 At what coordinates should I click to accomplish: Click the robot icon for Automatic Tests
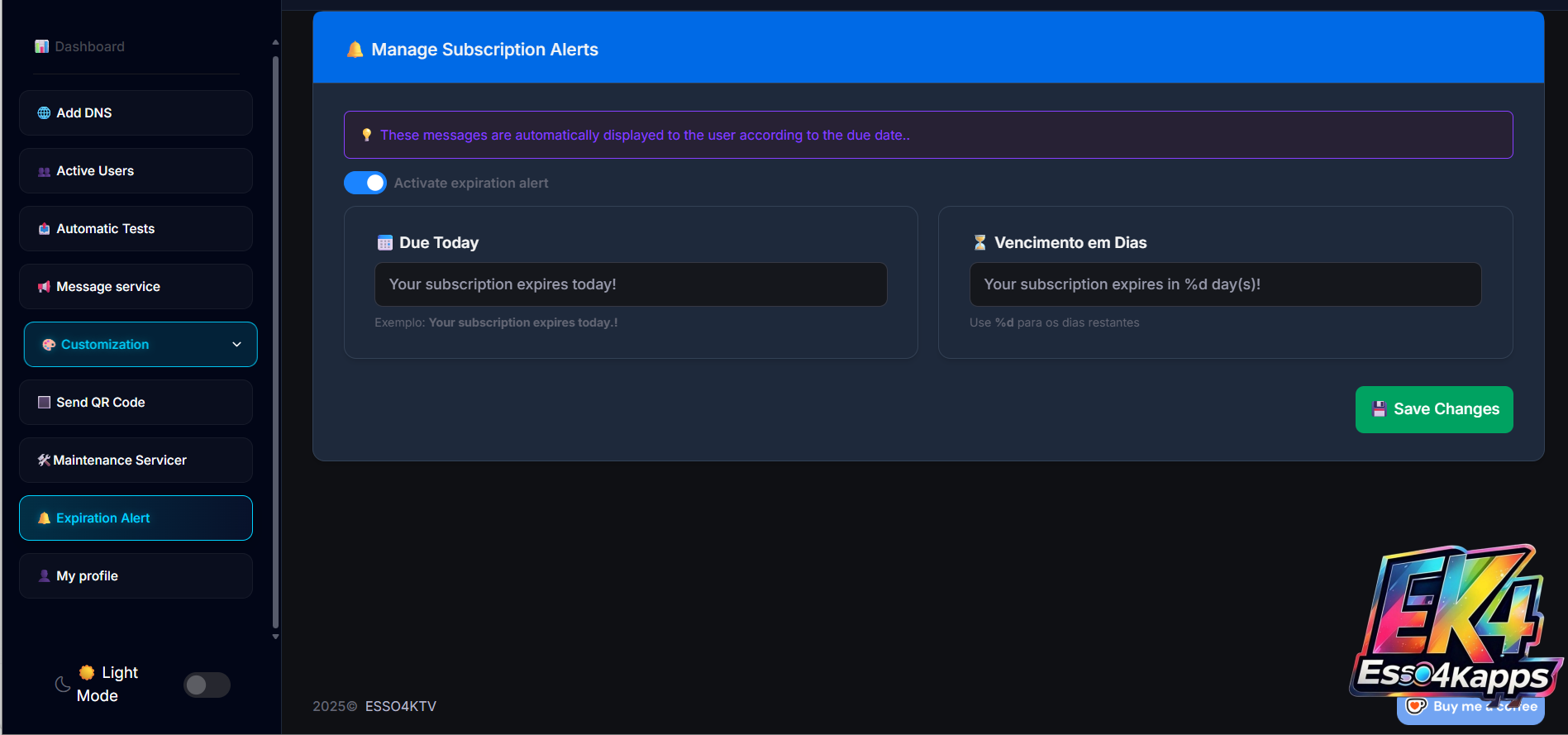click(44, 229)
